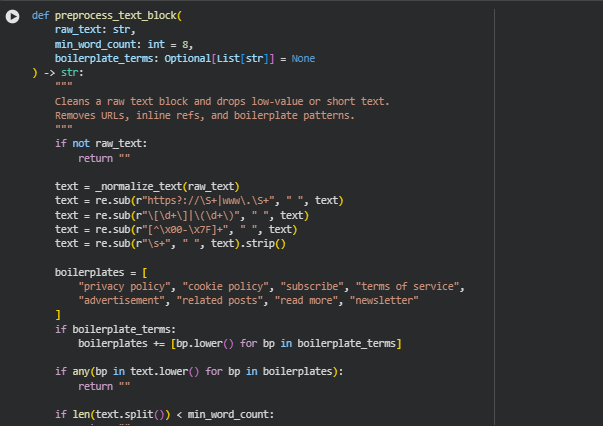Run the code cell
This screenshot has height=426, width=603.
pyautogui.click(x=13, y=17)
